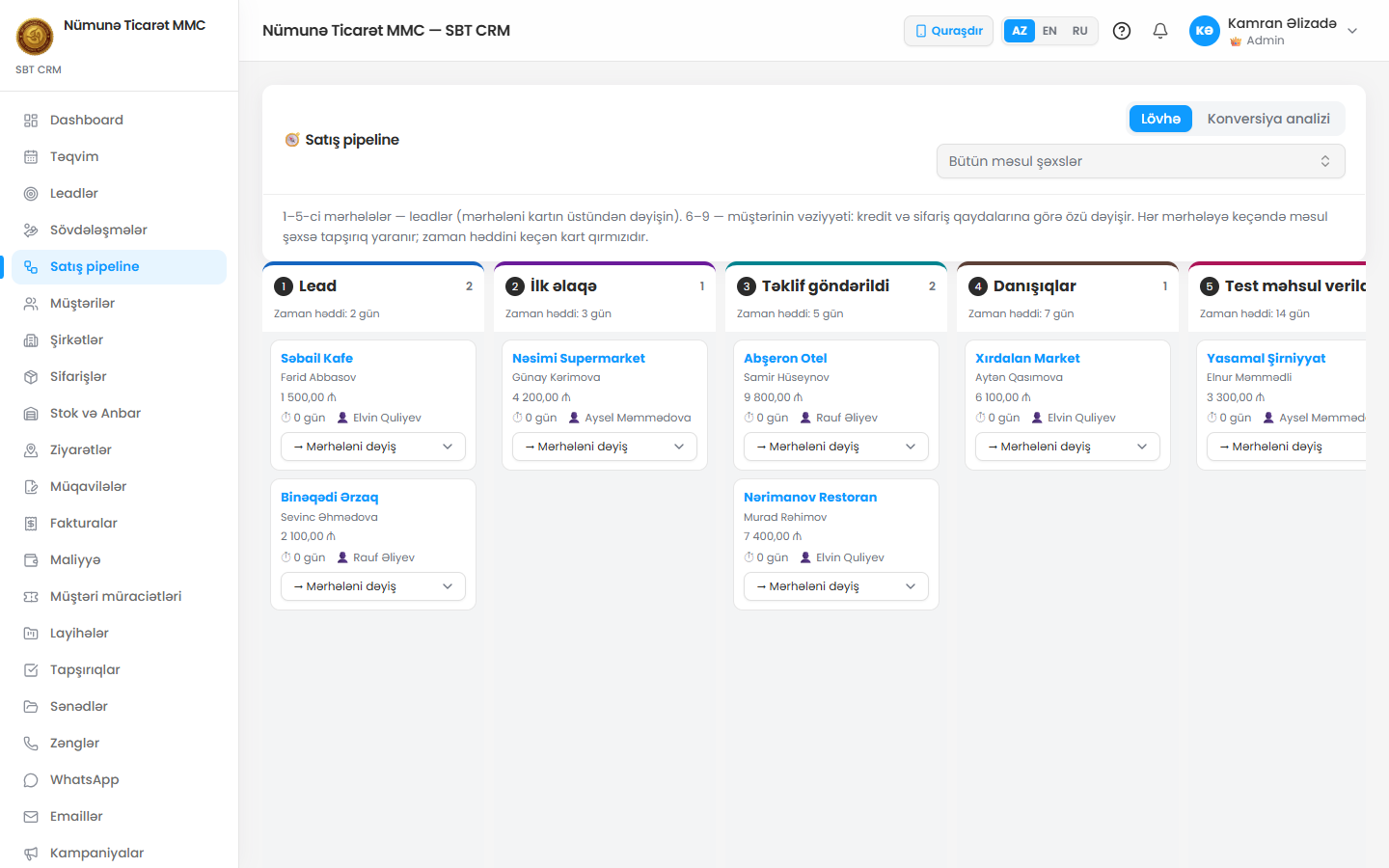Expand stage dropdown on Nərimanov Restoran card
This screenshot has width=1389, height=868.
coord(836,586)
